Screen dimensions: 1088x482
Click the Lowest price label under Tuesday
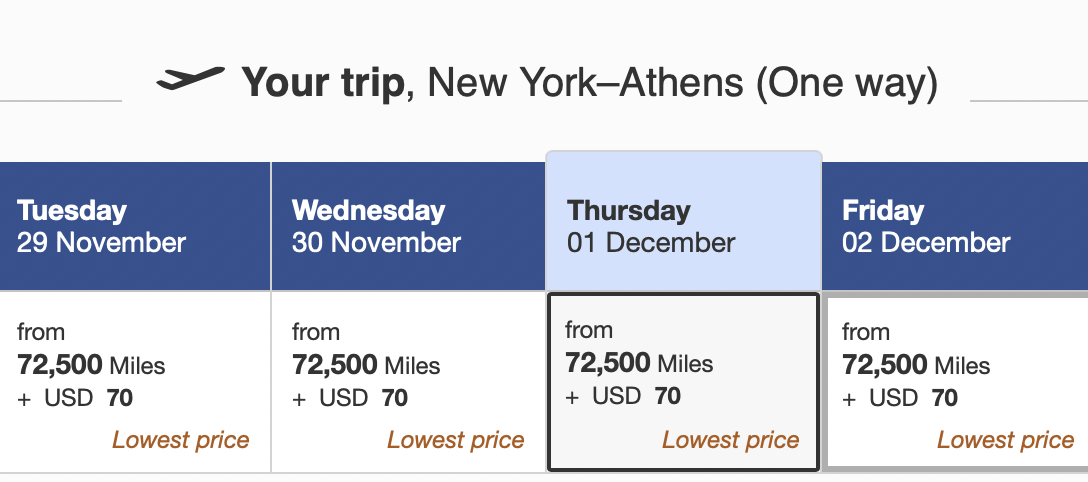[x=180, y=440]
